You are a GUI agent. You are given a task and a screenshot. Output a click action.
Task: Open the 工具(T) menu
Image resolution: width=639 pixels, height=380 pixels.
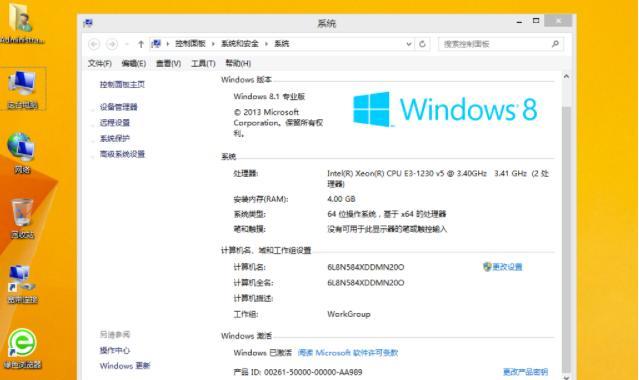203,63
